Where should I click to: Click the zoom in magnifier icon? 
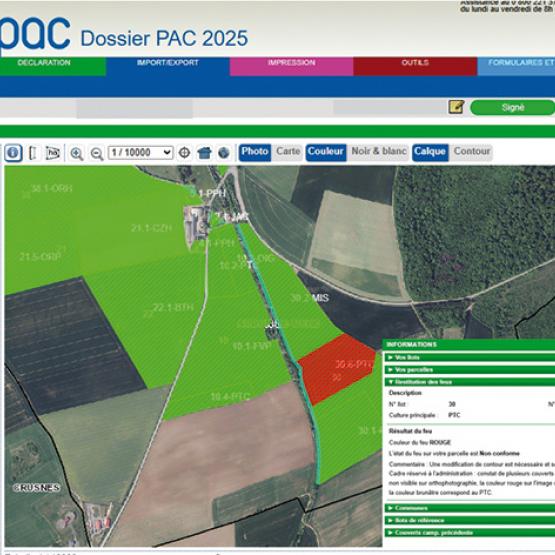77,153
